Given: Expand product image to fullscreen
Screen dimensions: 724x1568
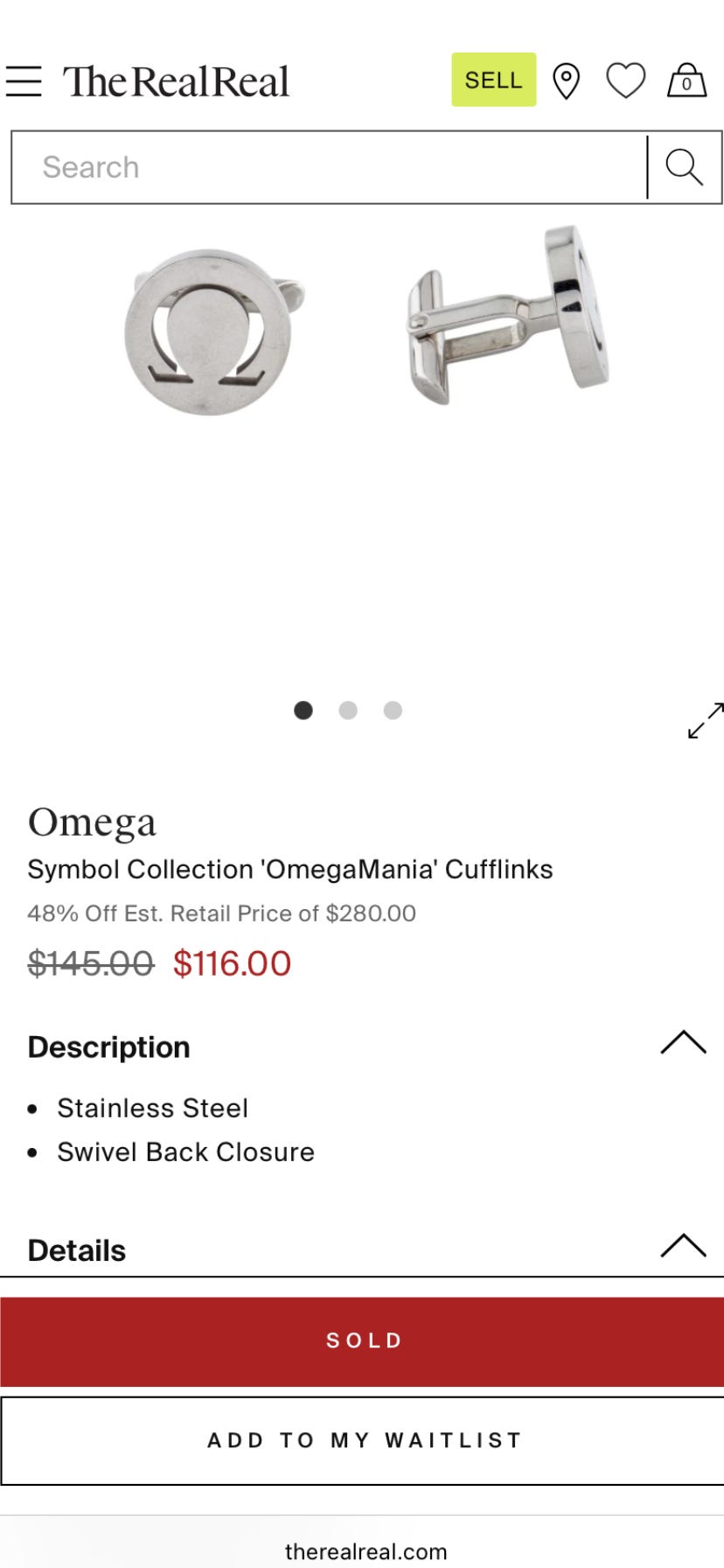Looking at the screenshot, I should point(705,721).
